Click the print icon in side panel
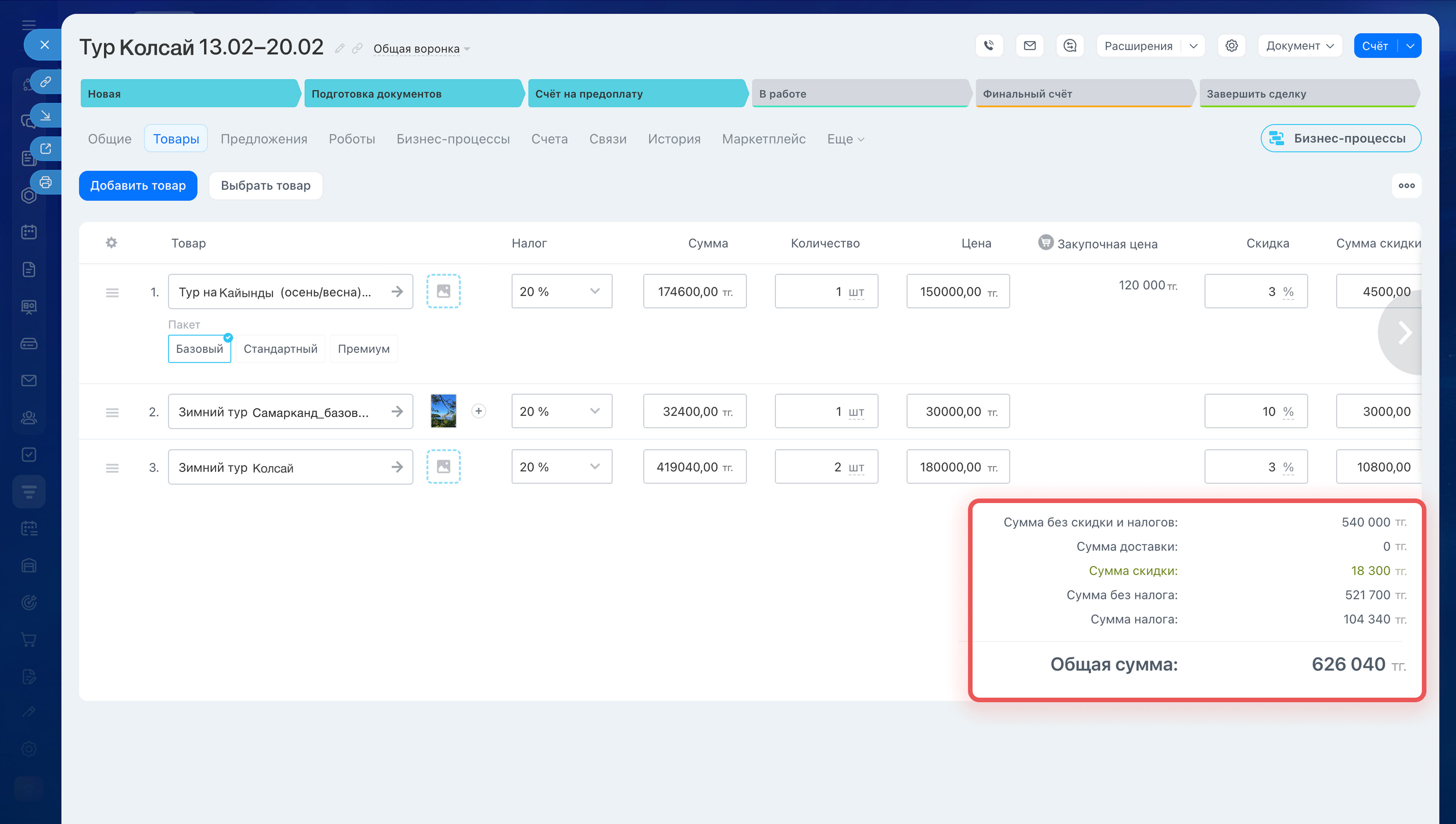 click(46, 182)
